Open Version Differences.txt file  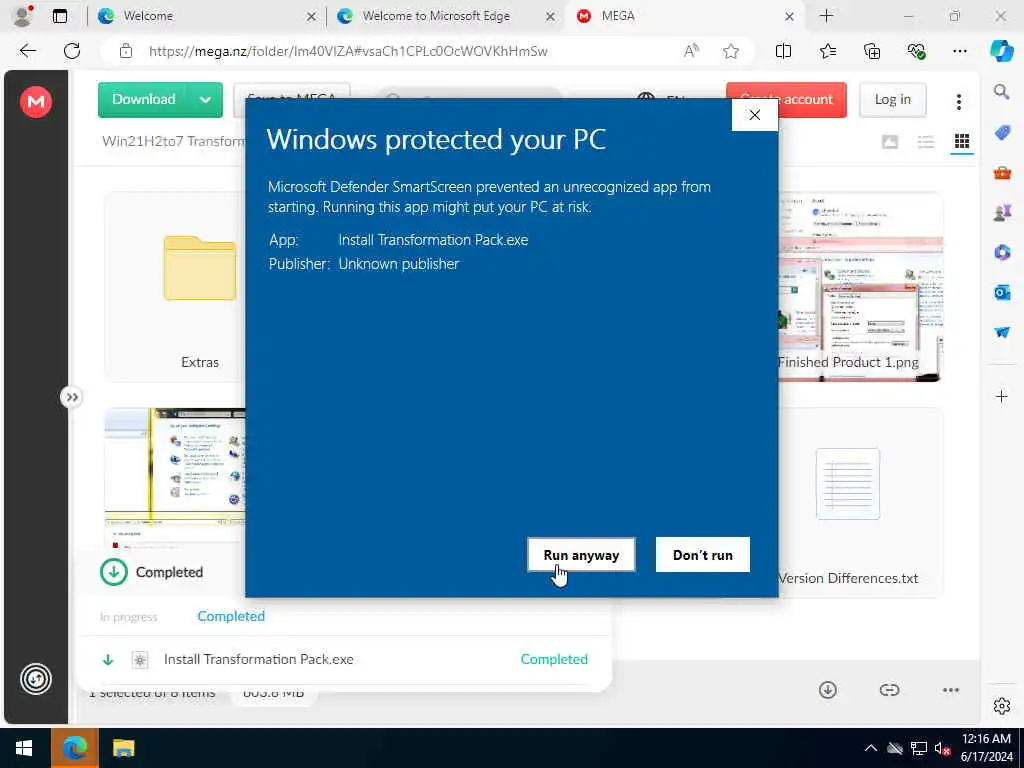(x=859, y=503)
